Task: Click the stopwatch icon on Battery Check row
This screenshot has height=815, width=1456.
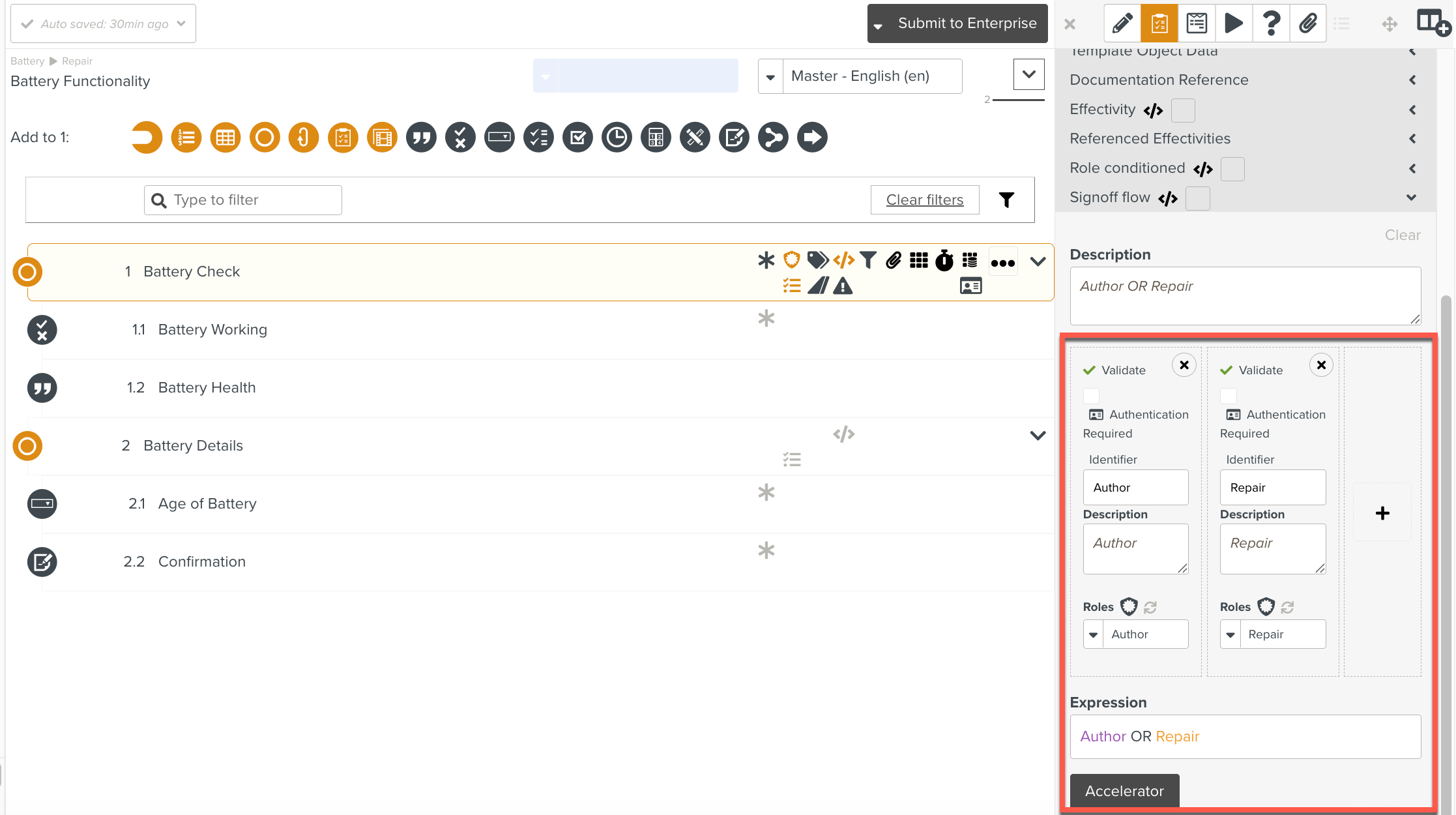Action: (944, 261)
